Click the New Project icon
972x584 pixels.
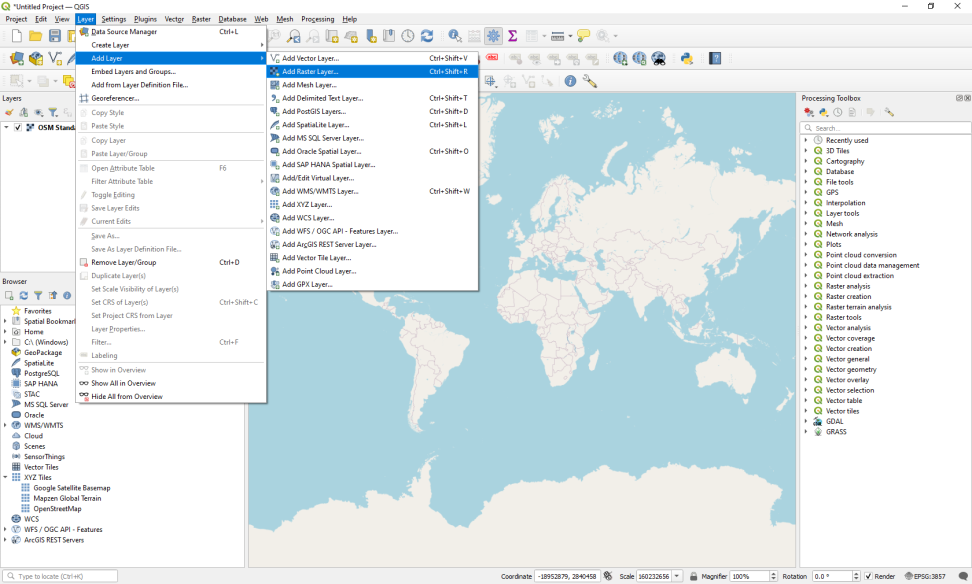[17, 37]
